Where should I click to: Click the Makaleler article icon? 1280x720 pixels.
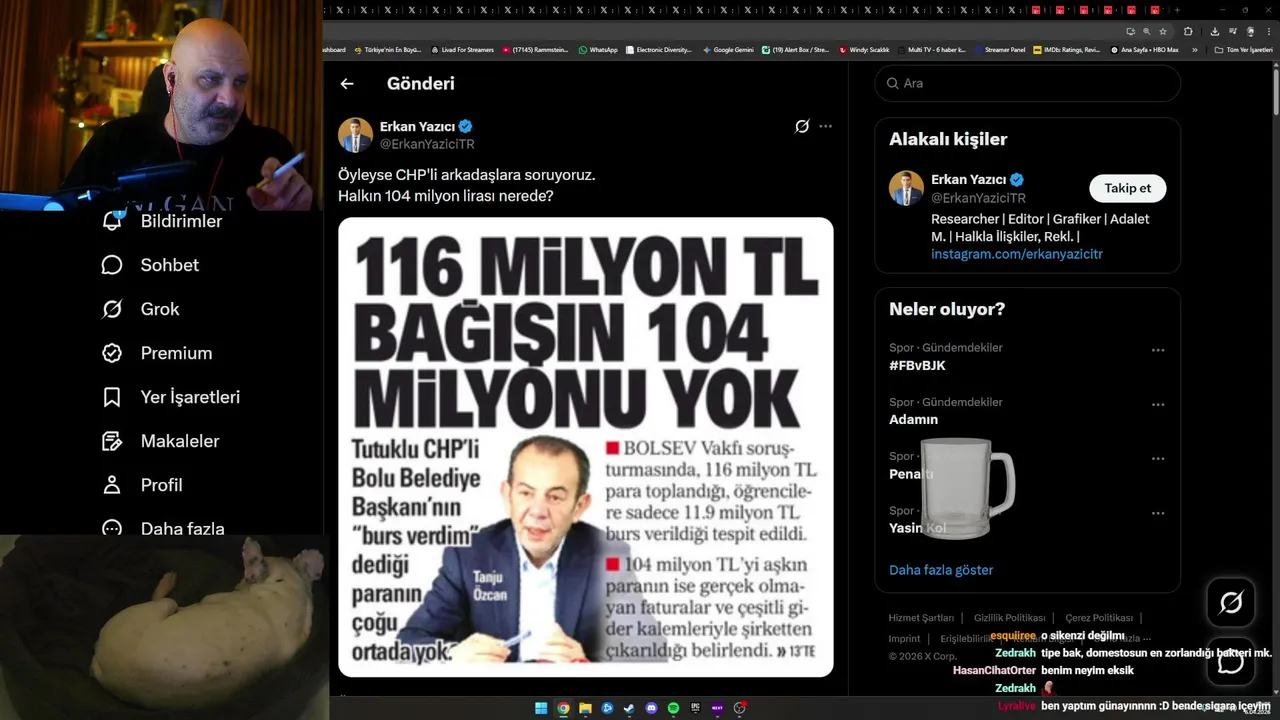[x=112, y=441]
